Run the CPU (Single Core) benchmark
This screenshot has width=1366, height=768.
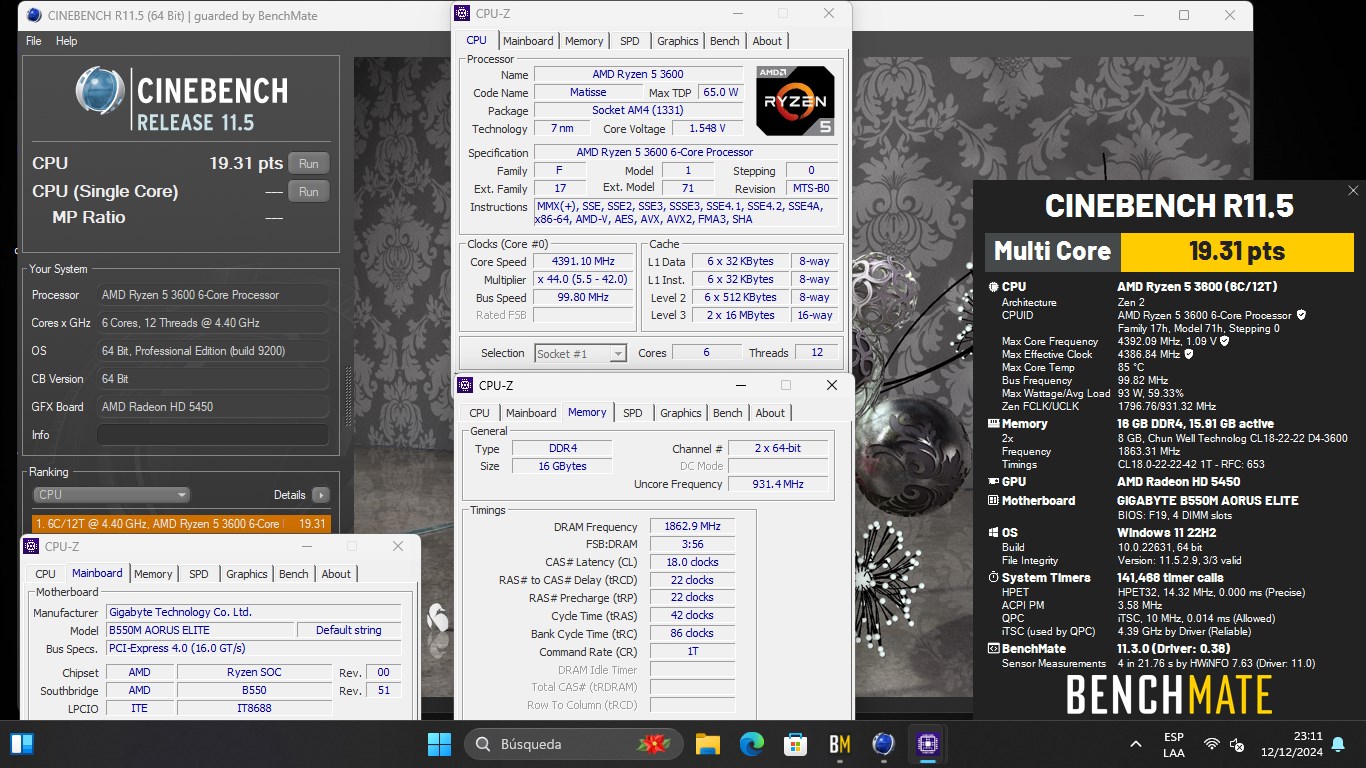(x=309, y=192)
